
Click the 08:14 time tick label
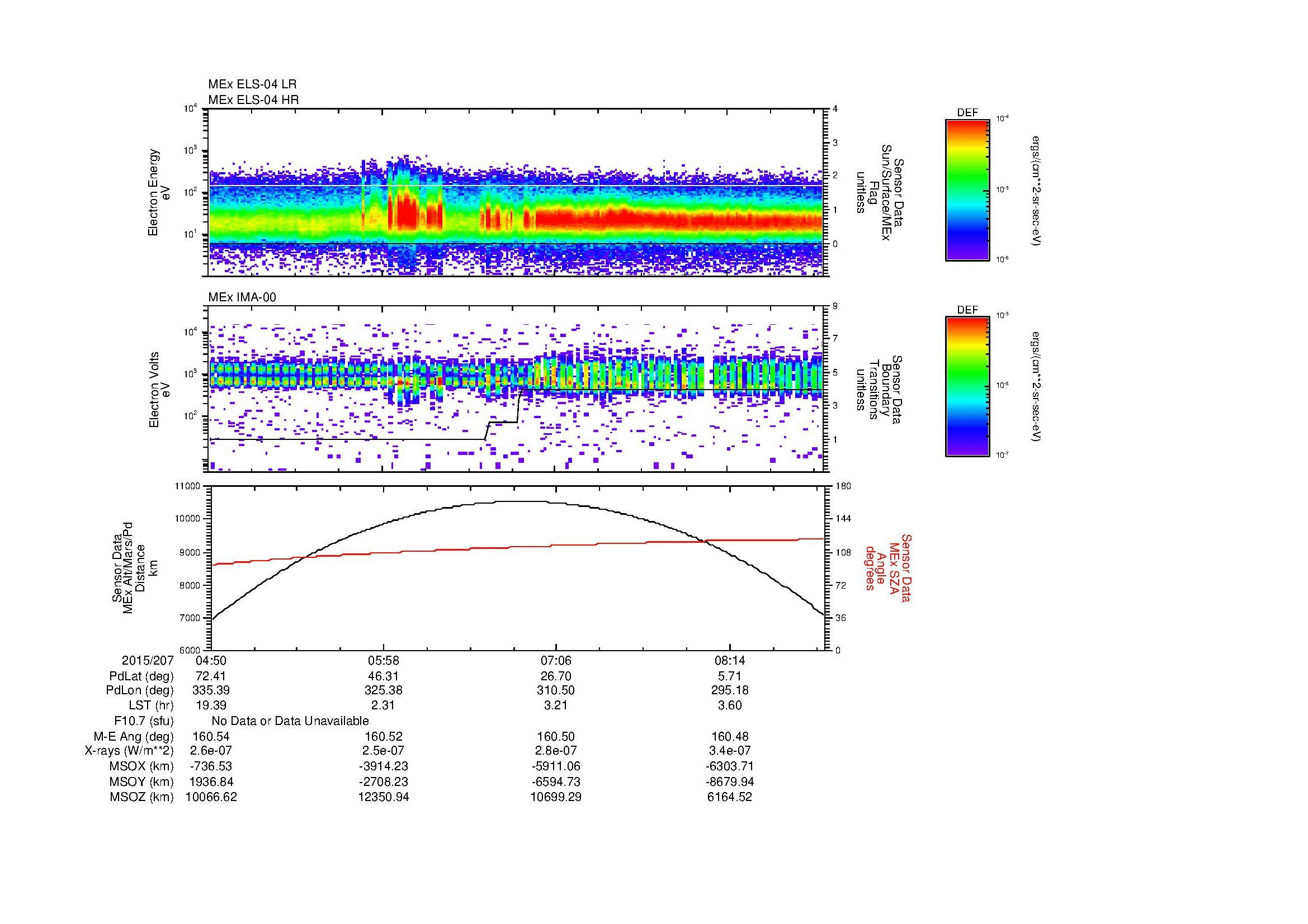coord(730,661)
